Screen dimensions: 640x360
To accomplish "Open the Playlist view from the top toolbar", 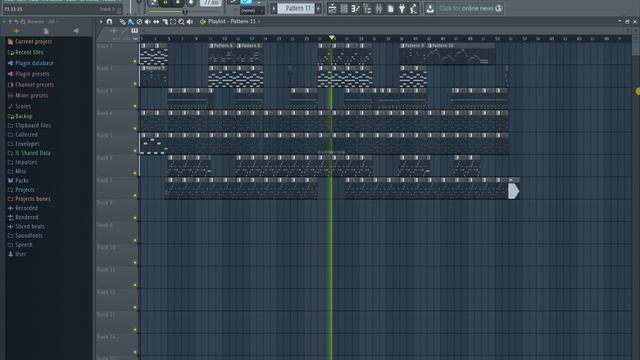I will pos(332,9).
